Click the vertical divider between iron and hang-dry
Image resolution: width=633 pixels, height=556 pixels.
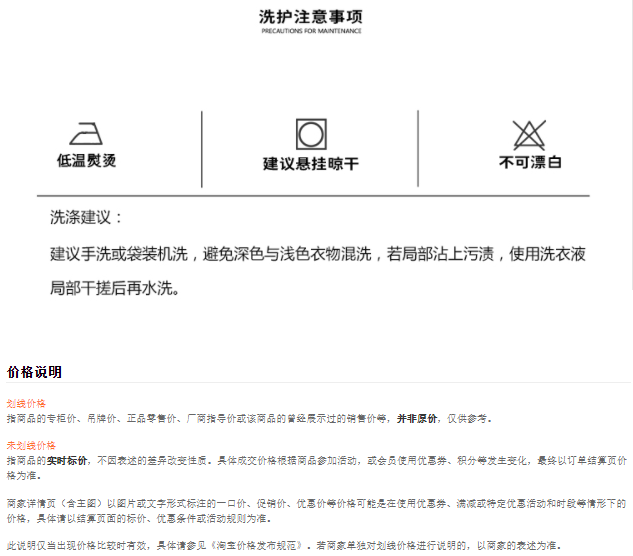[202, 149]
